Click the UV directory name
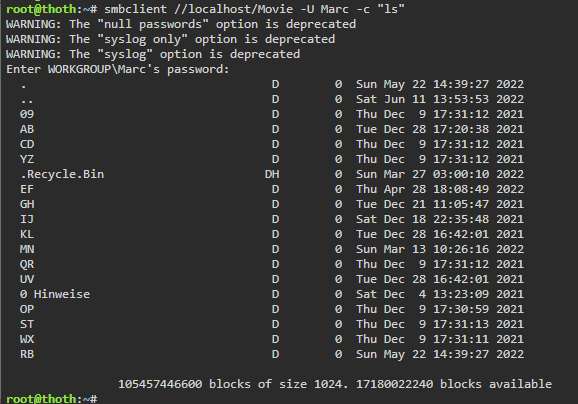This screenshot has width=578, height=404. tap(27, 279)
